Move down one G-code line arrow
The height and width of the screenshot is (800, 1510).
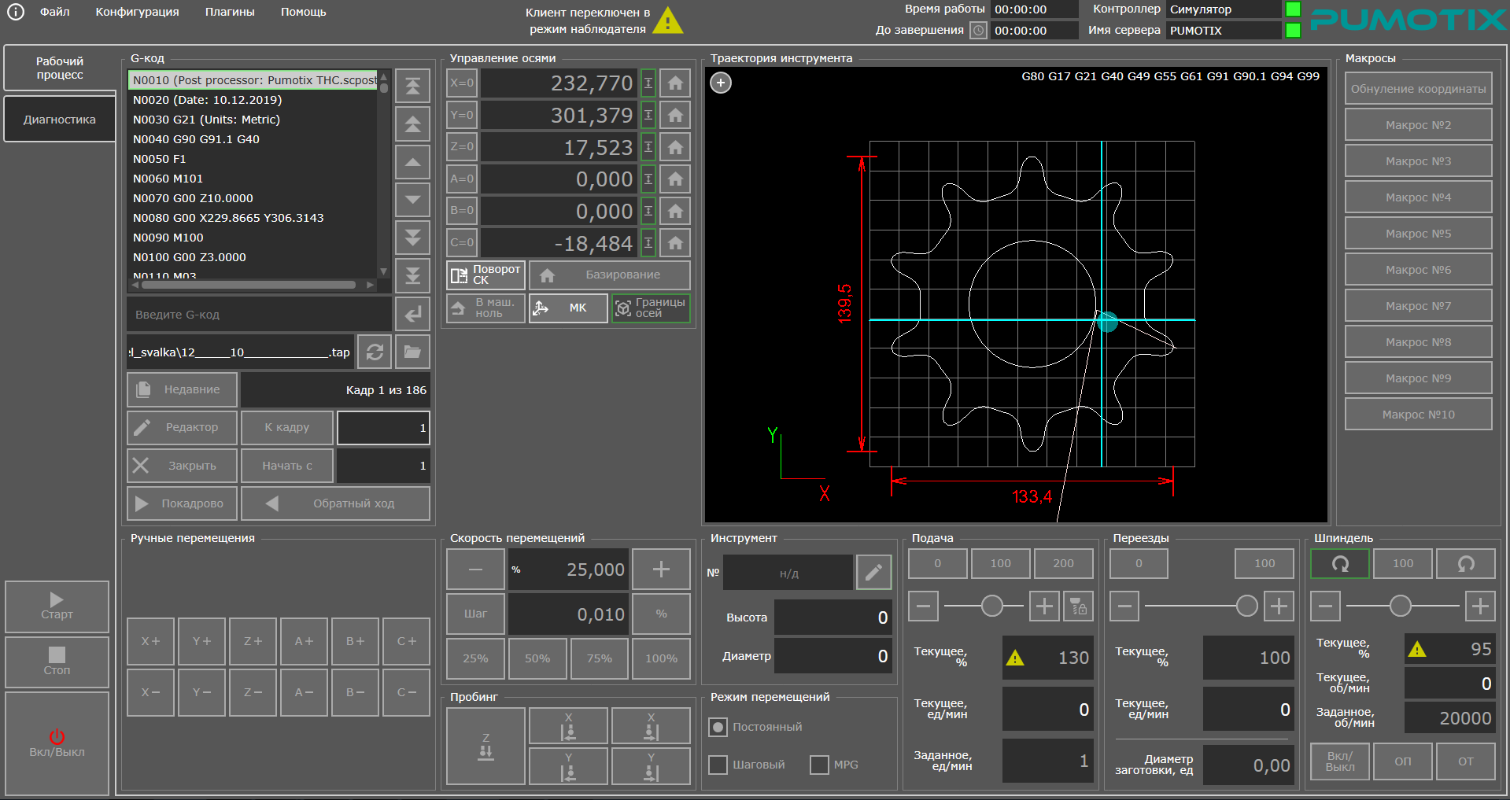click(413, 200)
